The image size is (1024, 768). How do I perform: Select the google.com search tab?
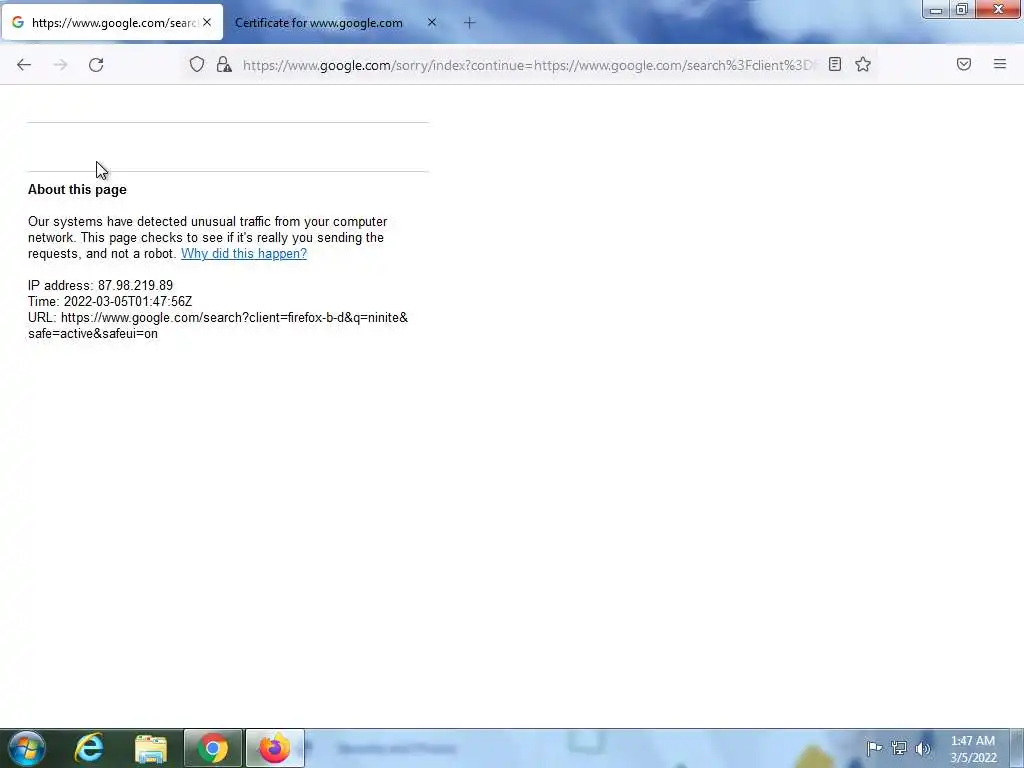point(112,23)
